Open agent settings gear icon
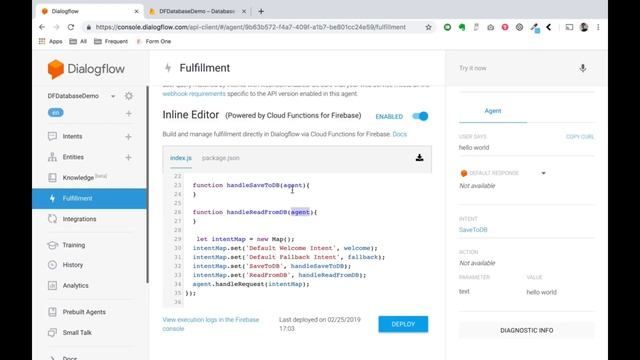 click(129, 96)
